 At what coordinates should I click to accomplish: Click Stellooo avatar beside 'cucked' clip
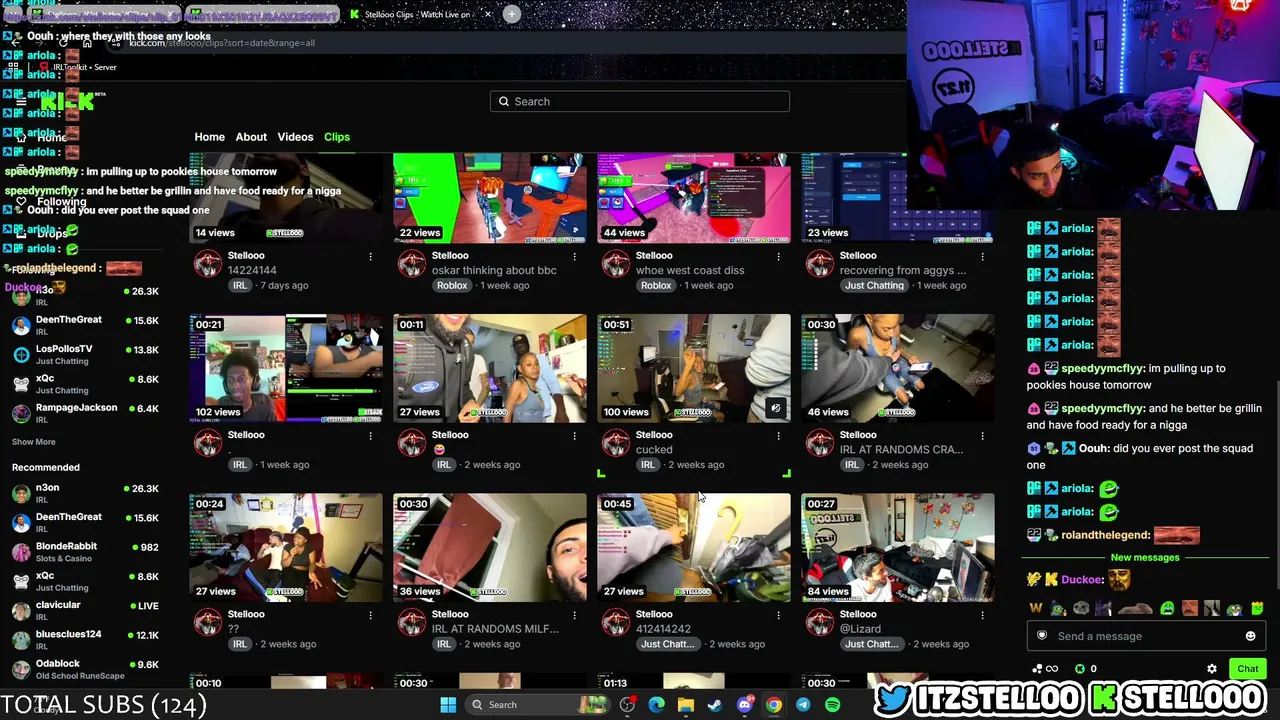pos(616,443)
